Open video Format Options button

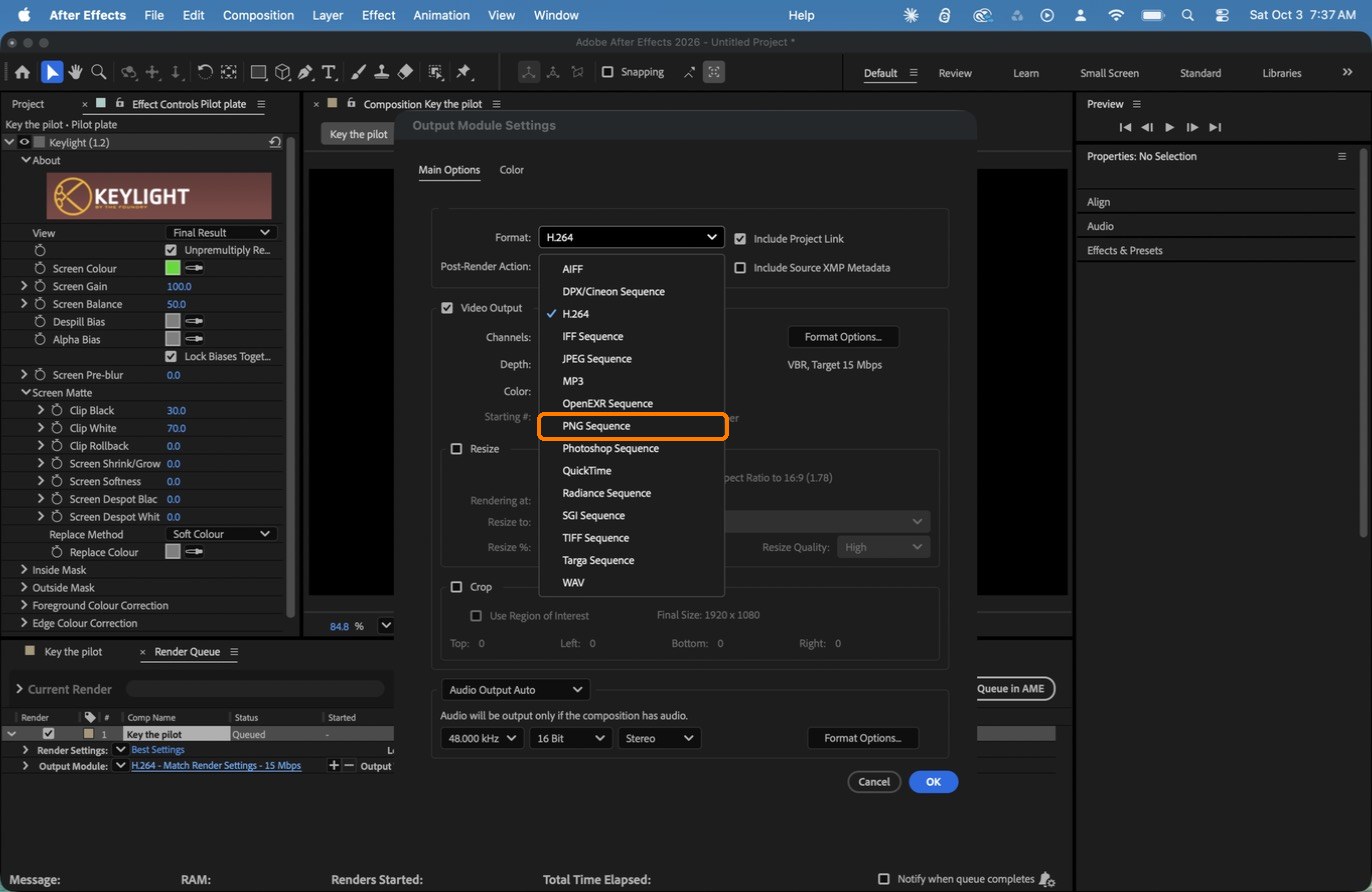point(843,337)
